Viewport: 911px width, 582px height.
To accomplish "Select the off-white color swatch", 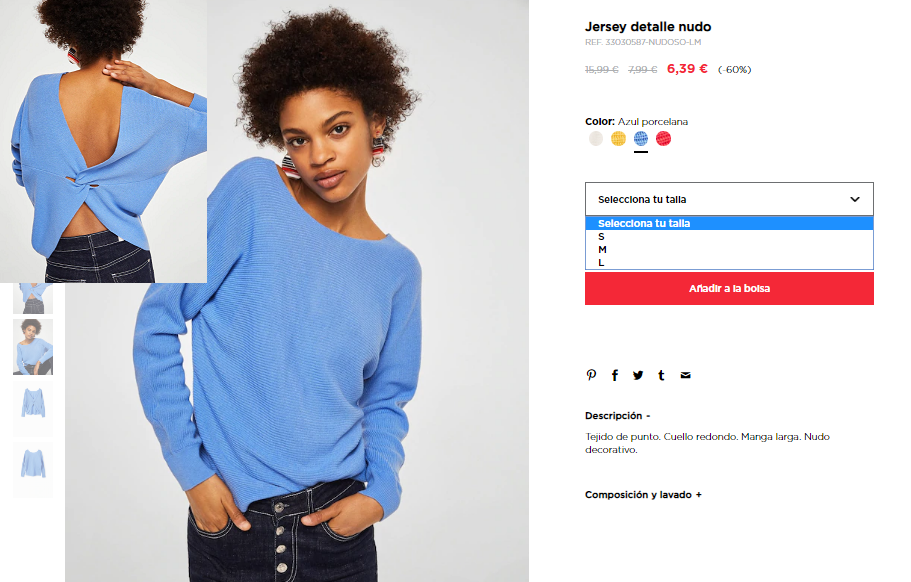I will click(x=596, y=138).
